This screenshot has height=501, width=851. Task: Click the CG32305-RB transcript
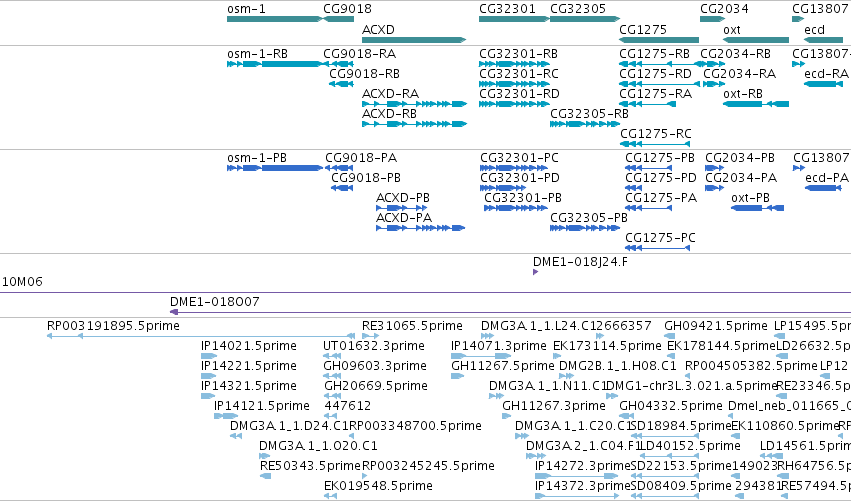click(585, 124)
